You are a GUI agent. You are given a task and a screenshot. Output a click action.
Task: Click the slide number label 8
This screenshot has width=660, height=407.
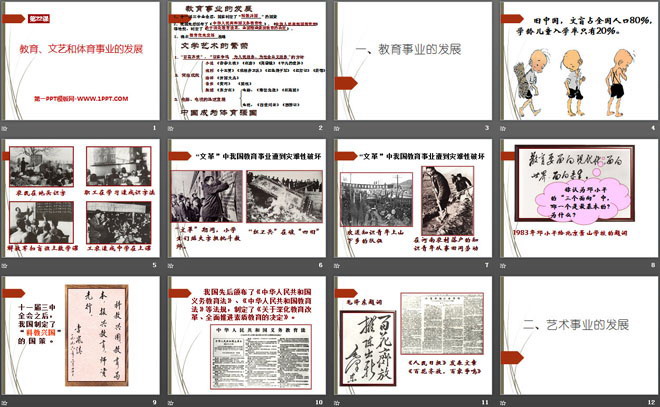click(653, 265)
